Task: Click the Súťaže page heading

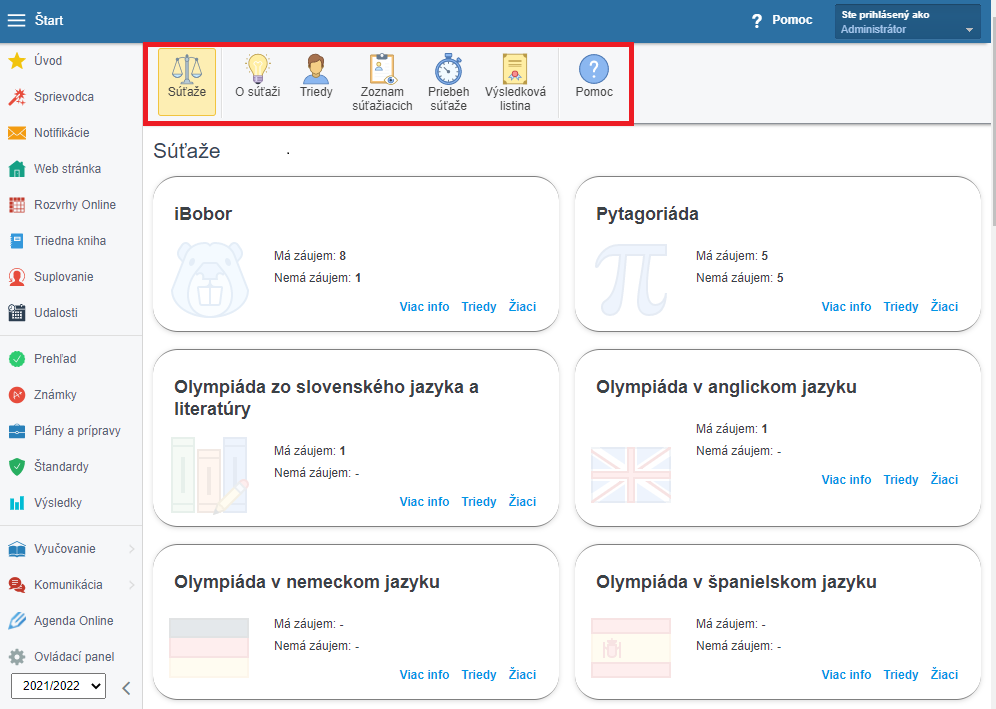Action: tap(187, 151)
